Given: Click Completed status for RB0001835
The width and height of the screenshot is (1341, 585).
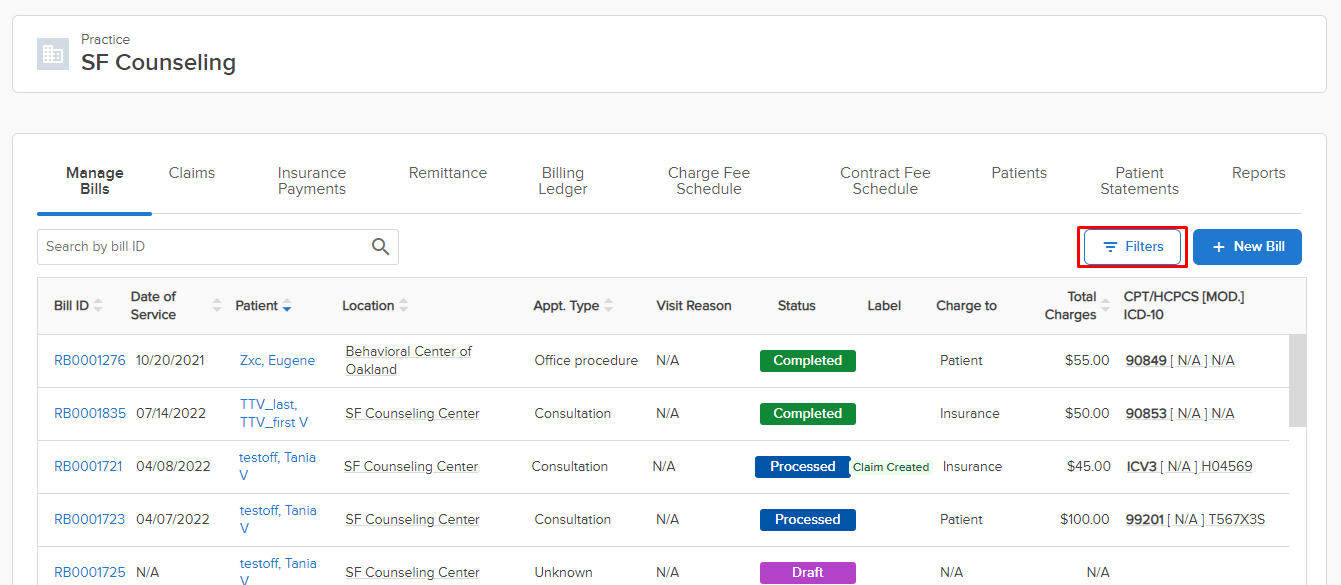Looking at the screenshot, I should (x=808, y=414).
